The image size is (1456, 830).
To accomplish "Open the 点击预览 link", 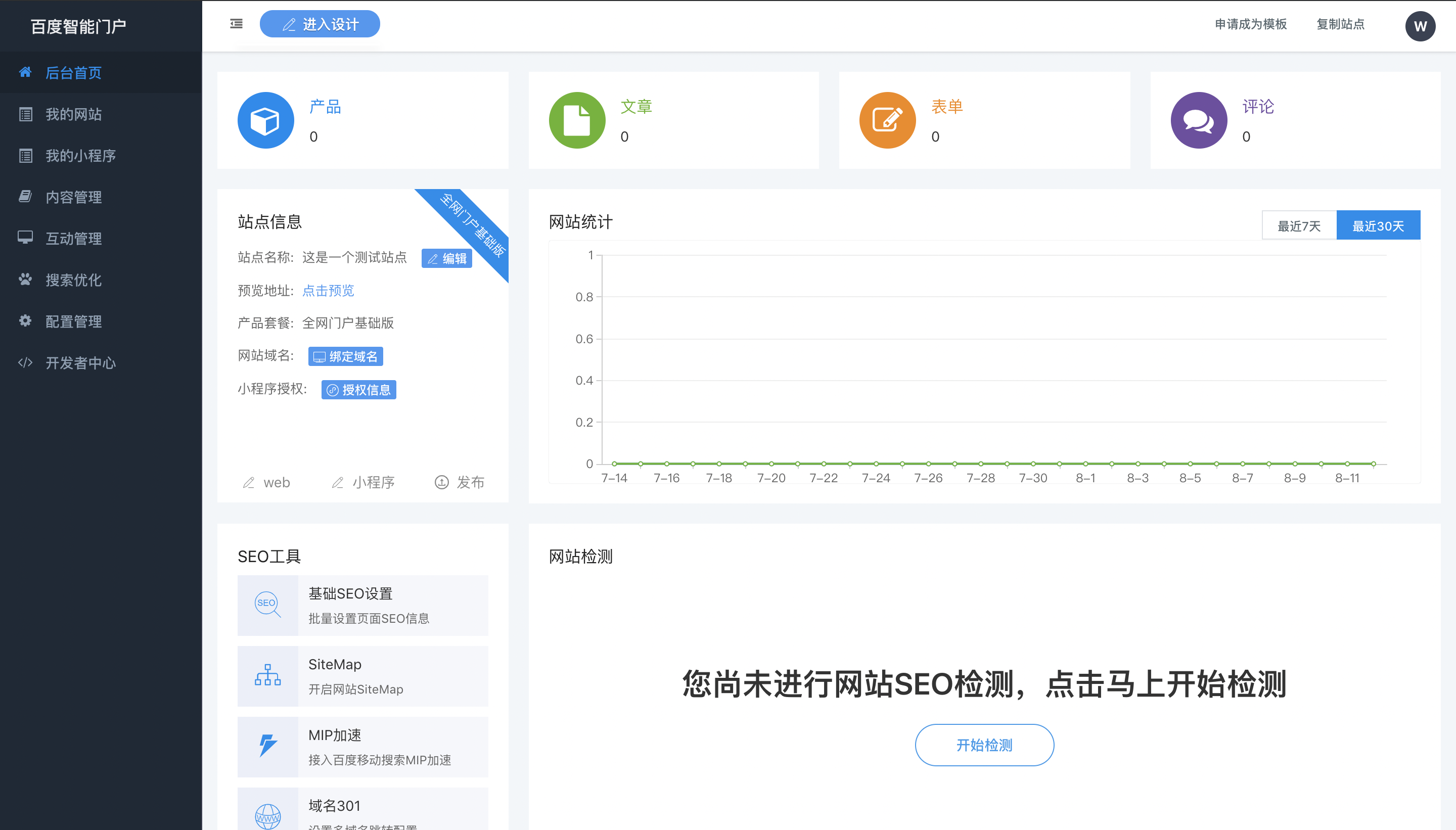I will [x=328, y=291].
